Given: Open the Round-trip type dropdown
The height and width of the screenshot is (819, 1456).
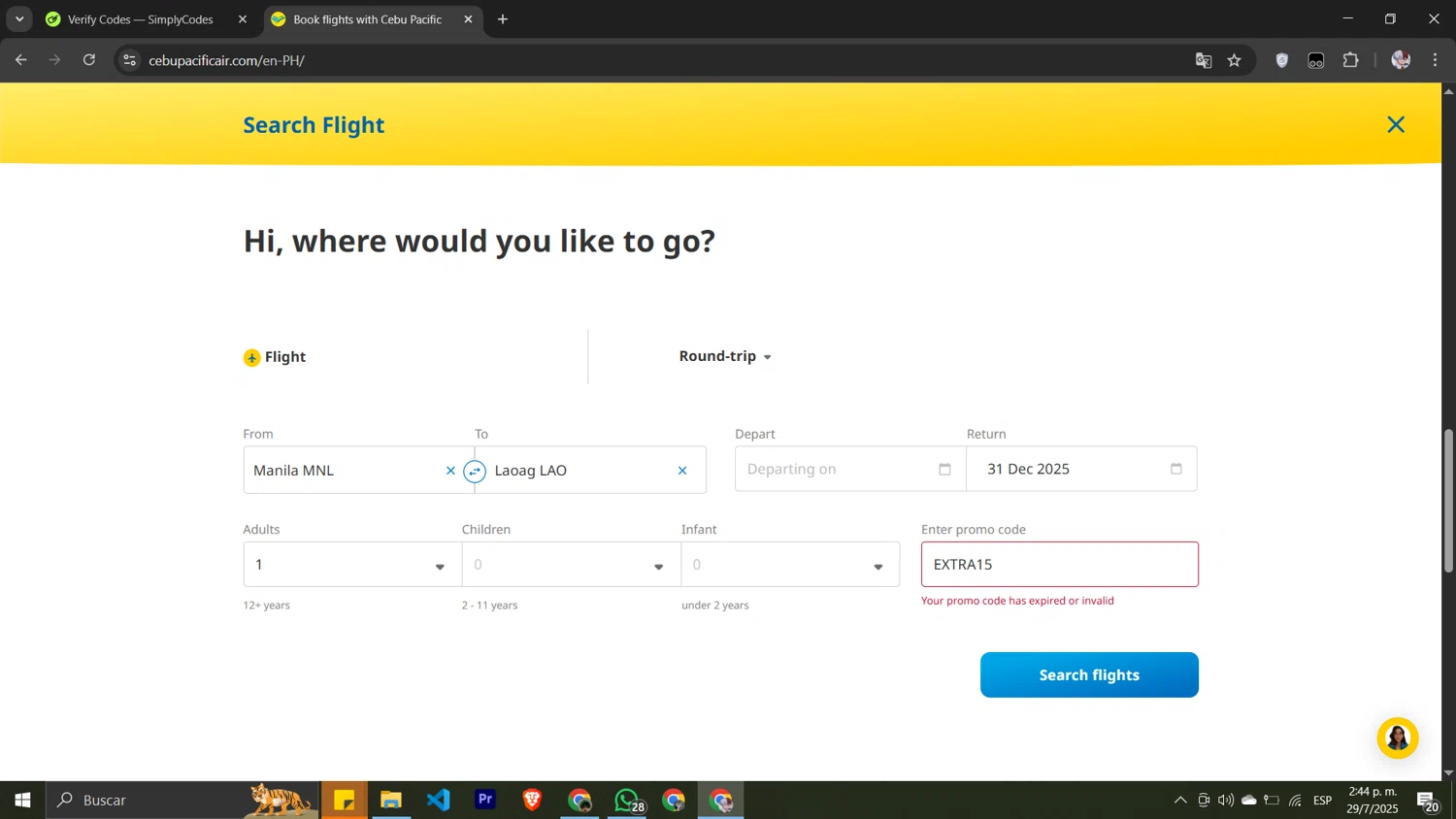Looking at the screenshot, I should tap(725, 356).
